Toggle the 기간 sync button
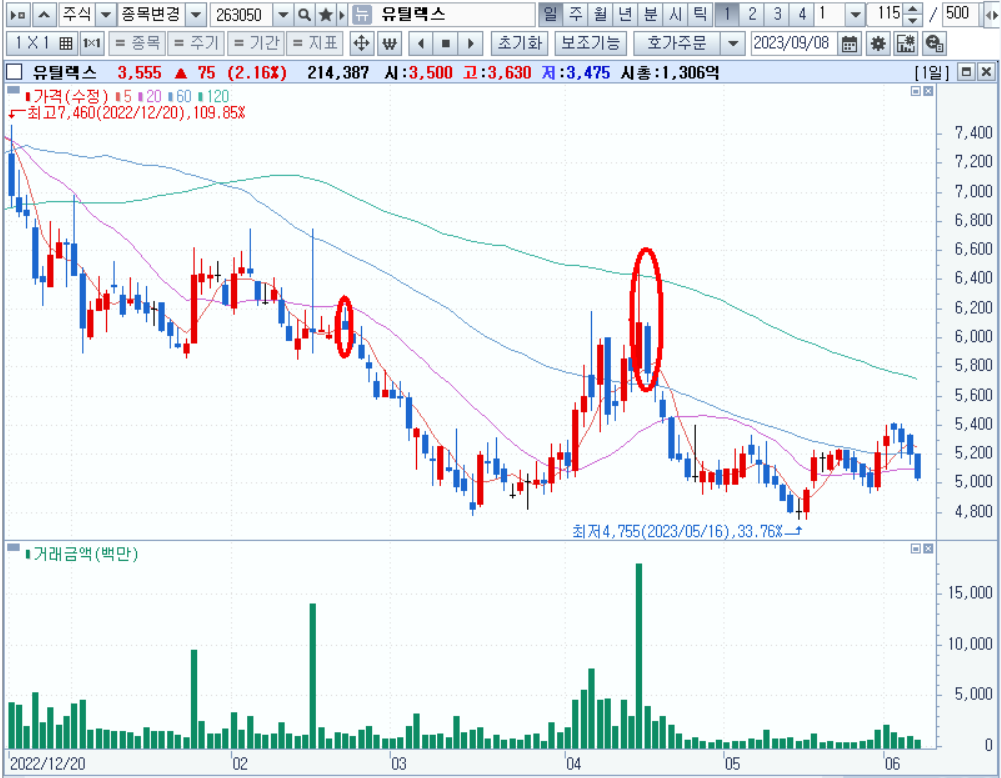 [257, 43]
